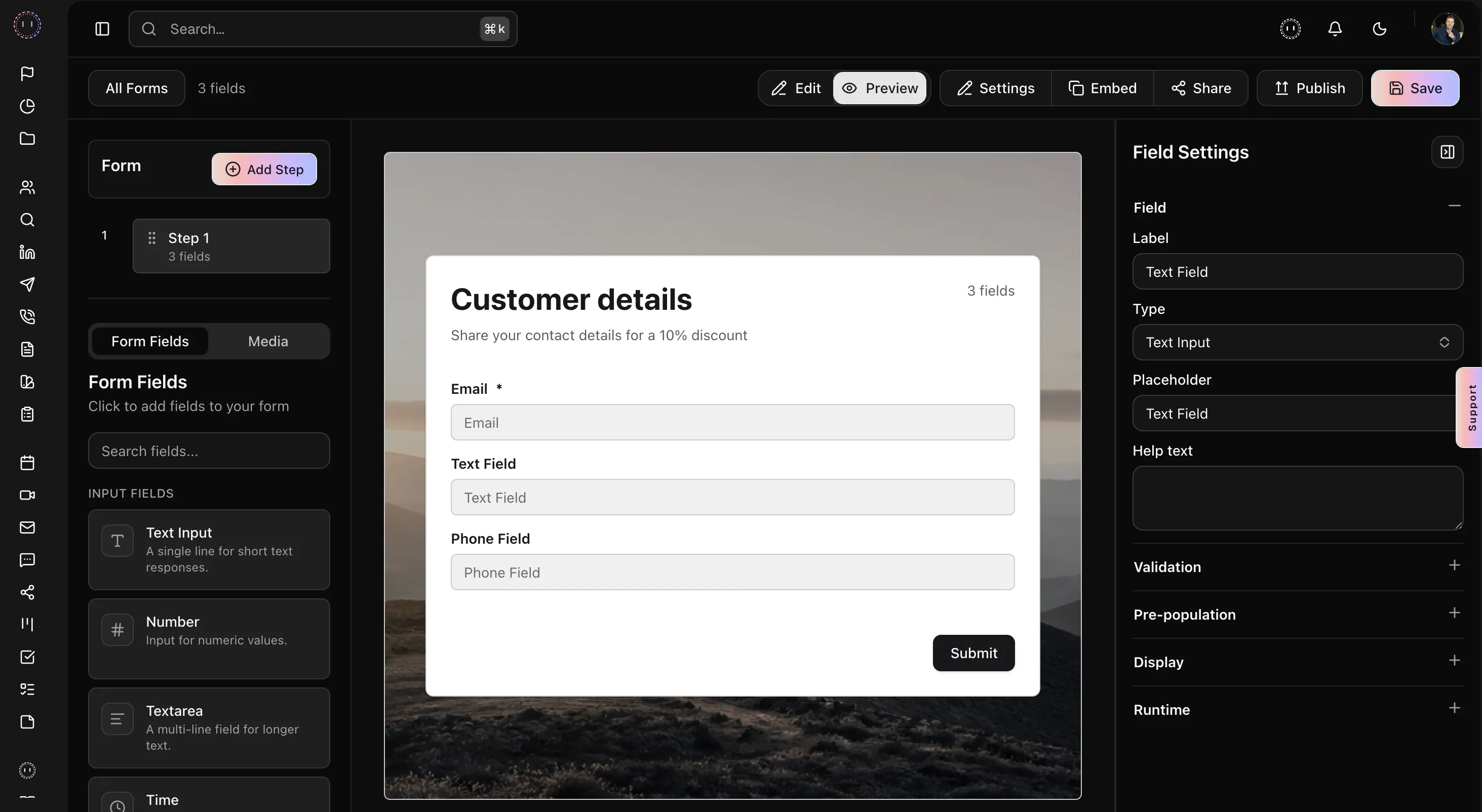The width and height of the screenshot is (1482, 812).
Task: Click the blank note page icon in sidebar
Action: click(x=27, y=722)
